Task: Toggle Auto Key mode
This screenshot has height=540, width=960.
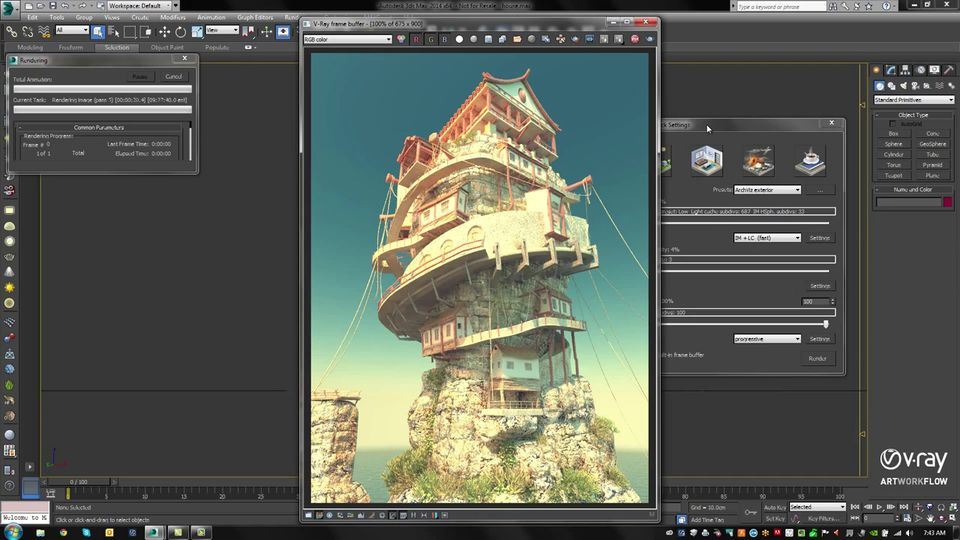Action: point(774,508)
